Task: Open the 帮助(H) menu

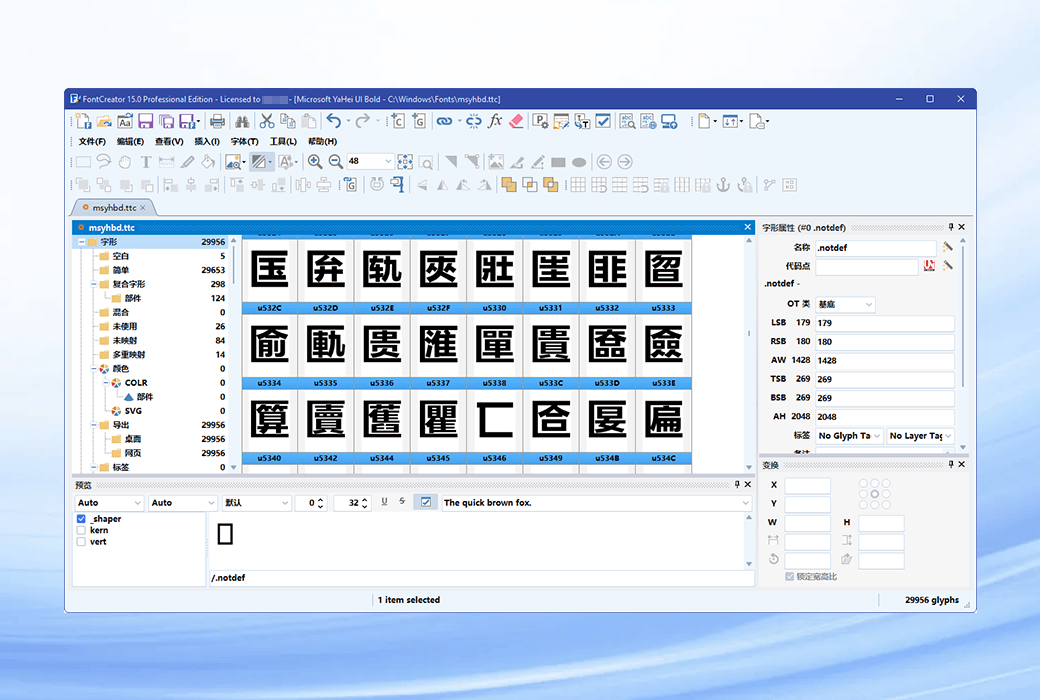Action: click(322, 141)
